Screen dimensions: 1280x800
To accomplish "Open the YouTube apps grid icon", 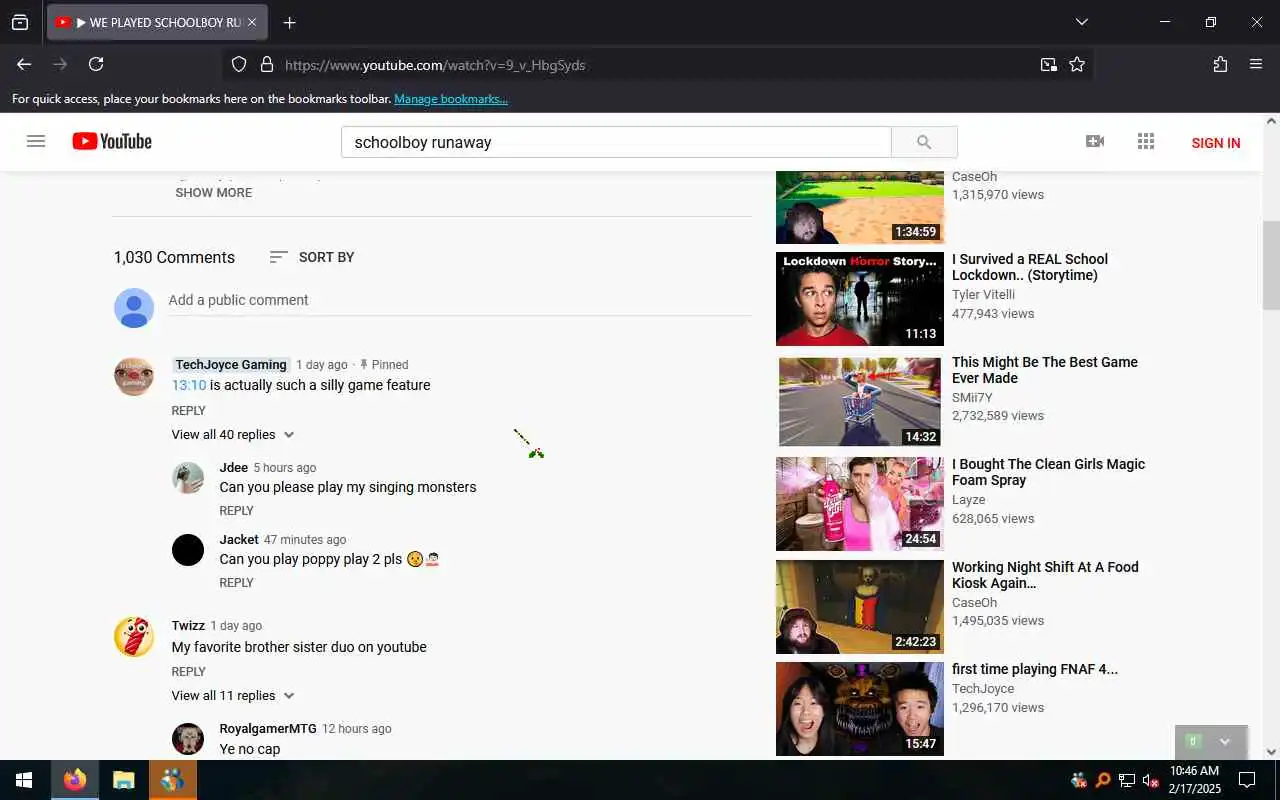I will tap(1146, 141).
